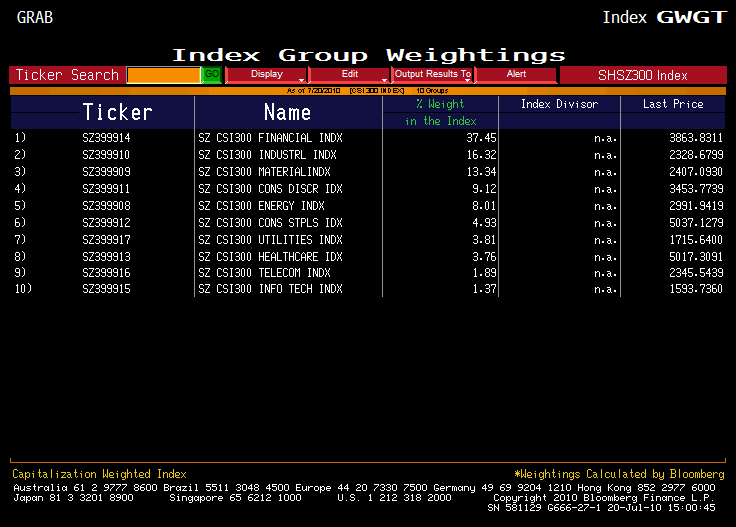This screenshot has height=527, width=736.
Task: Click last price 5017.3091
Action: tap(696, 257)
